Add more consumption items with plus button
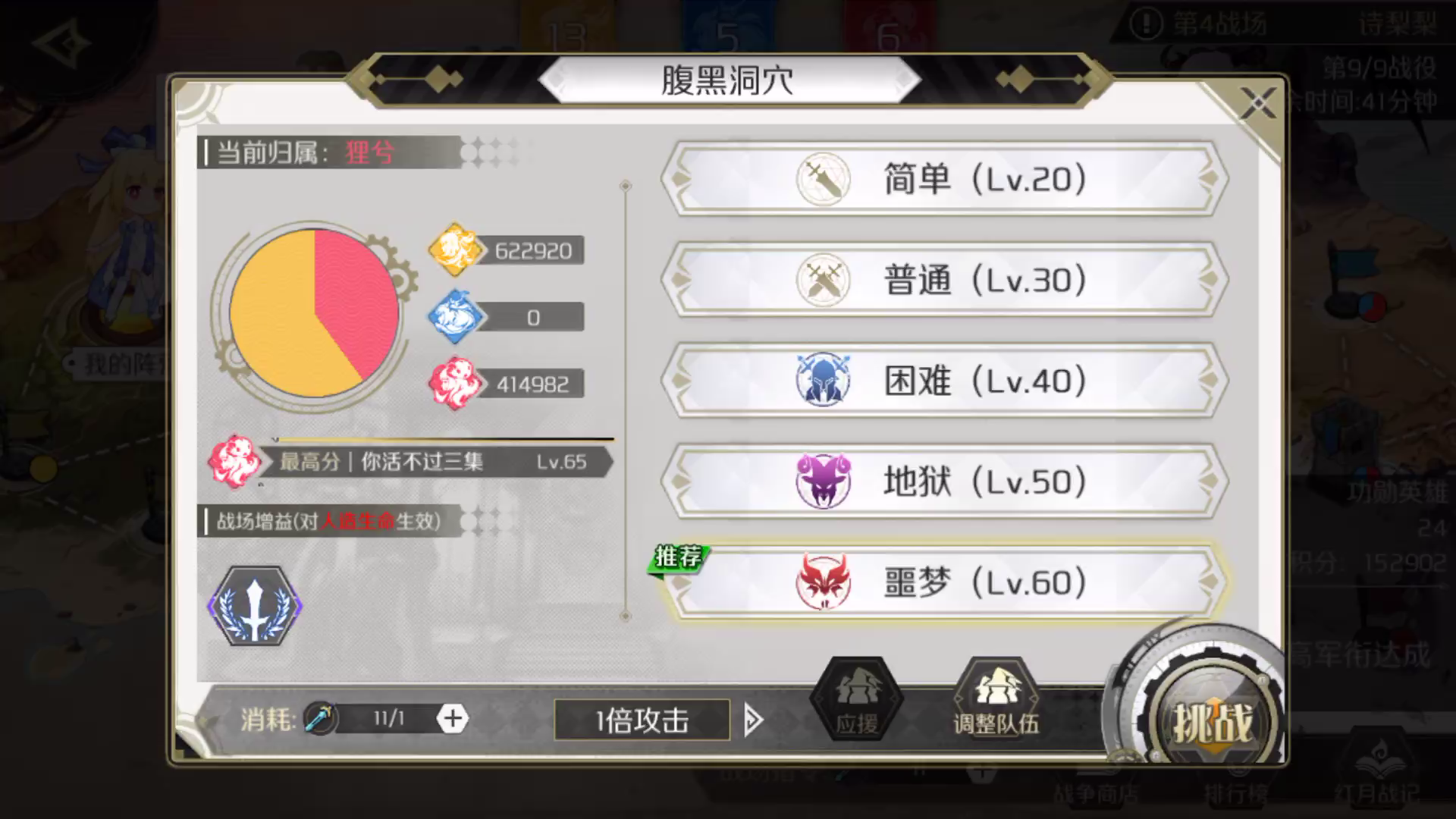Image resolution: width=1456 pixels, height=819 pixels. [453, 718]
